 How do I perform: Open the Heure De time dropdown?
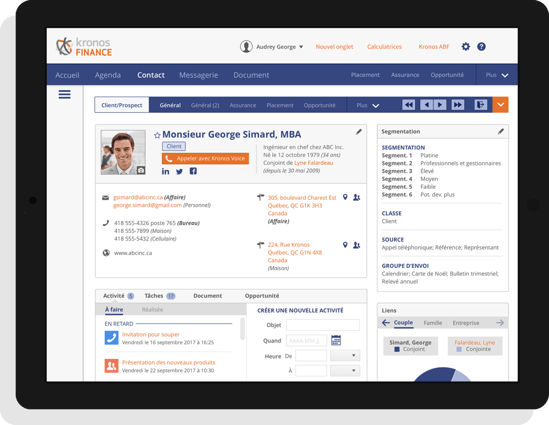click(345, 355)
